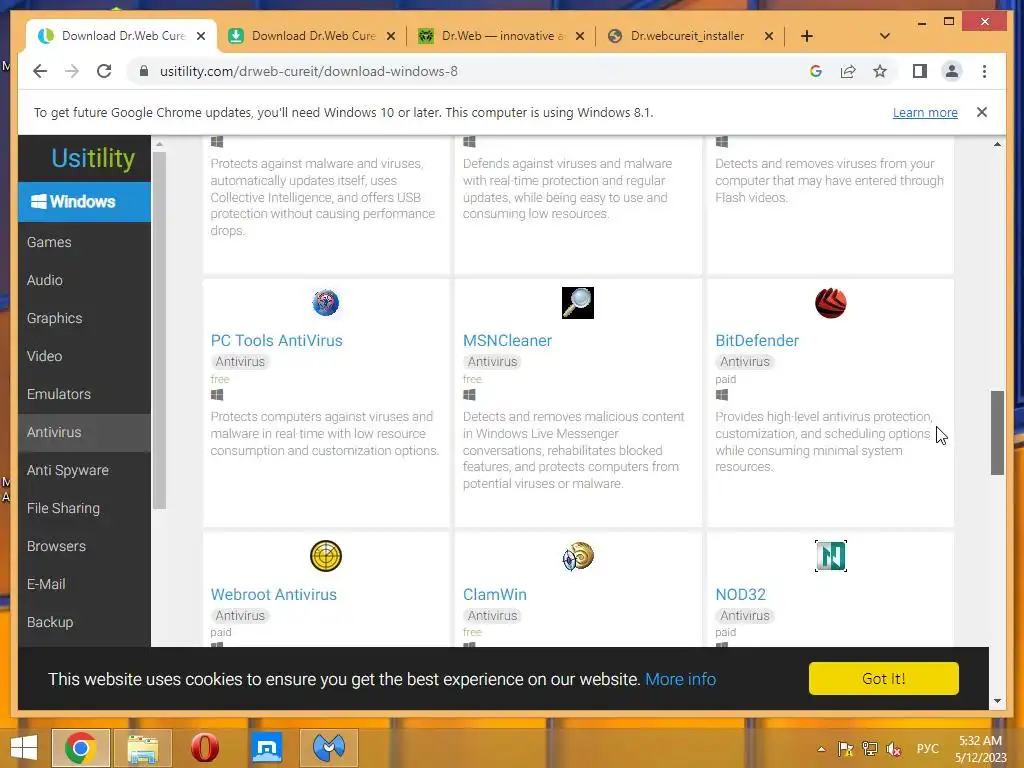This screenshot has width=1024, height=768.
Task: View site information lock icon
Action: 144,71
